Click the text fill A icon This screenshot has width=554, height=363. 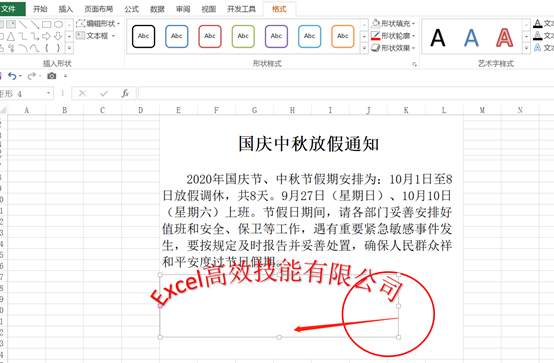tap(537, 24)
